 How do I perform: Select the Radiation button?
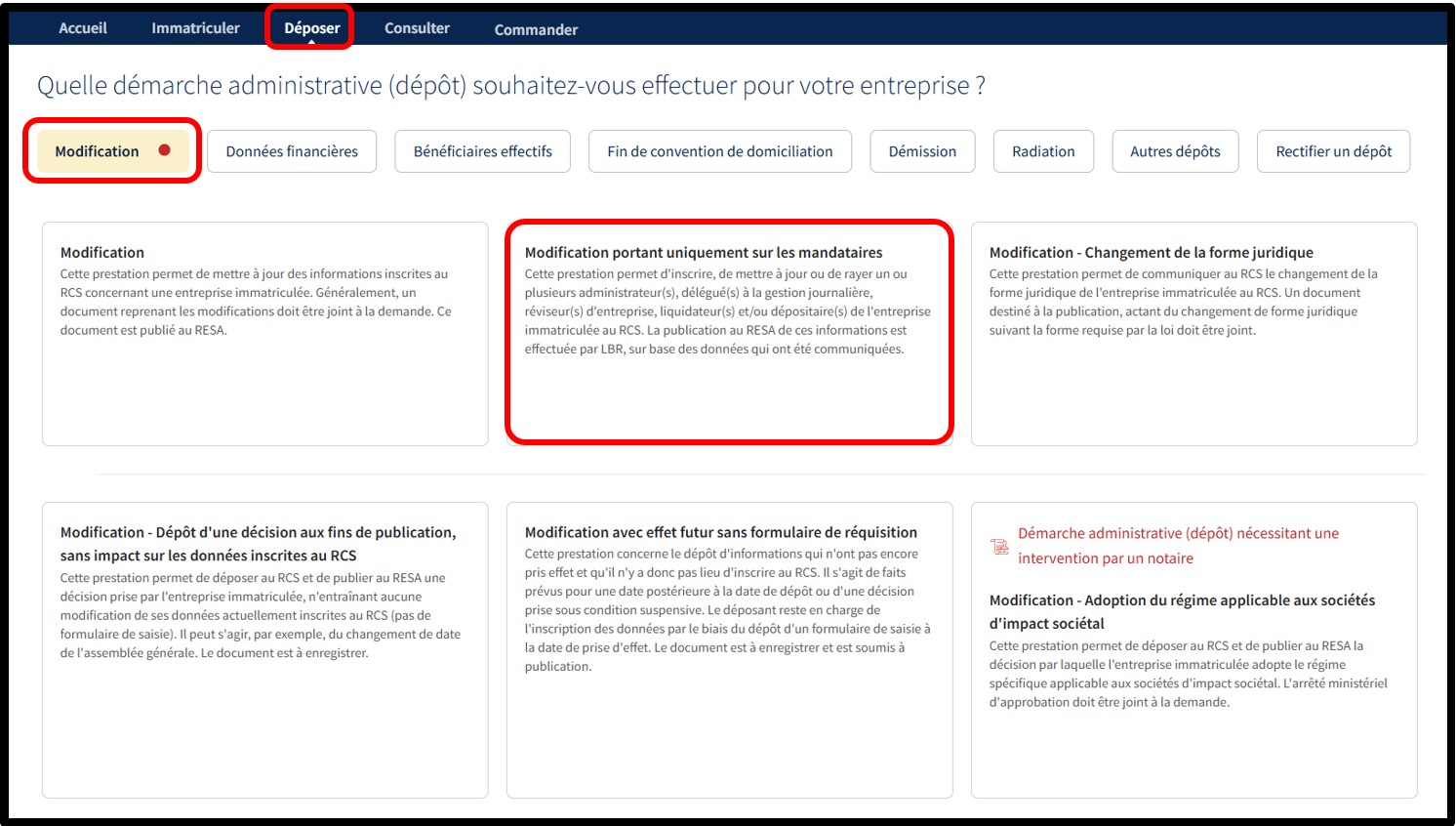1043,151
